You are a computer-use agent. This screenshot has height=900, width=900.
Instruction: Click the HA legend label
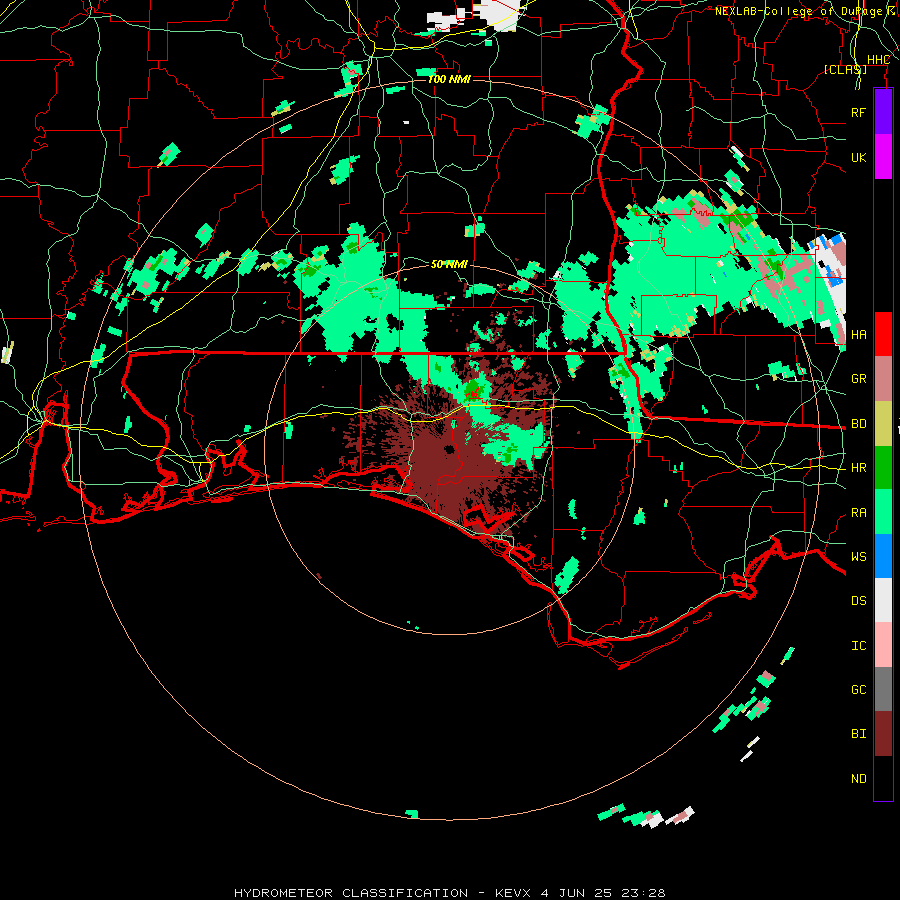859,334
